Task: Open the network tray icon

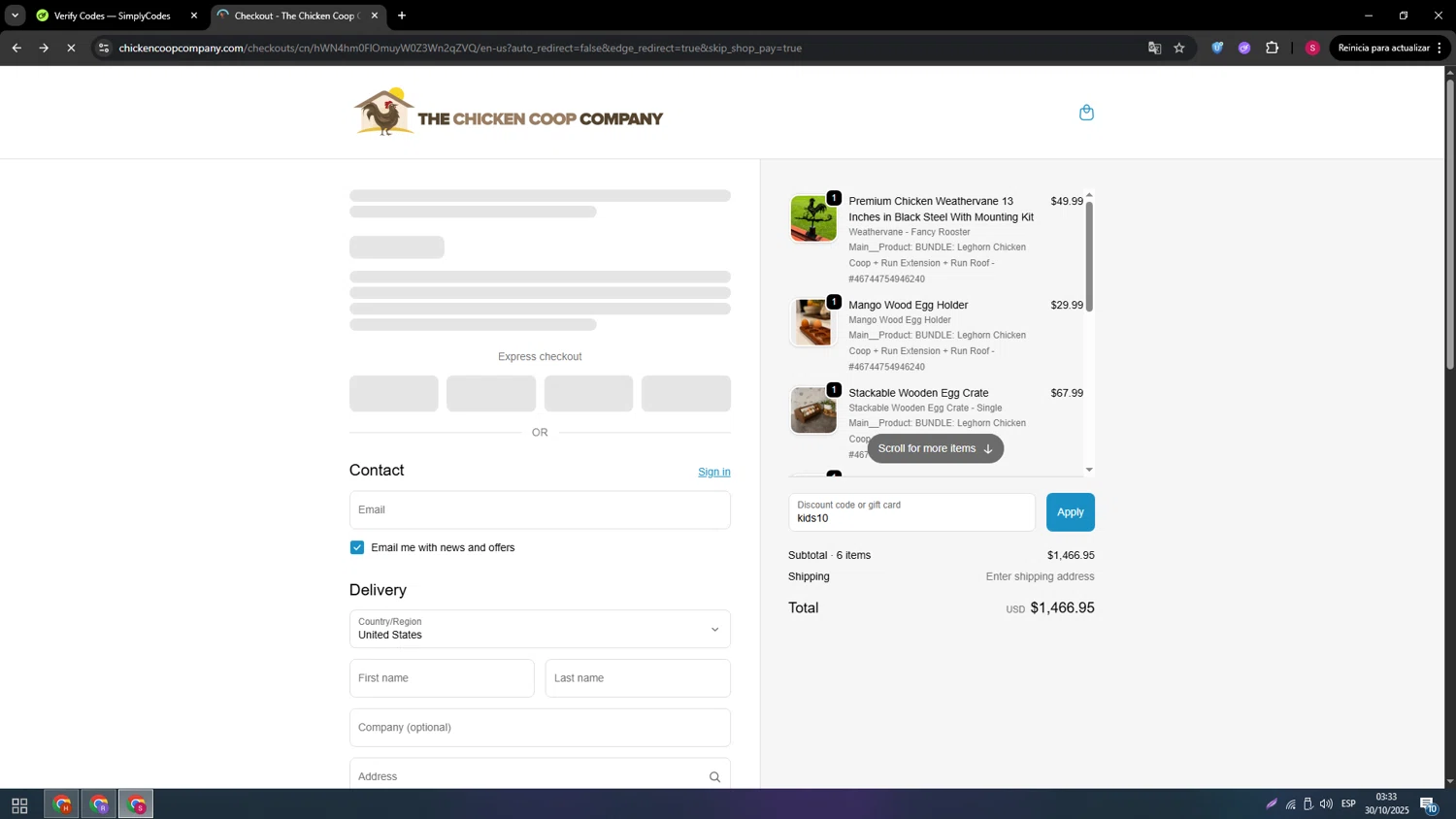Action: [1291, 804]
